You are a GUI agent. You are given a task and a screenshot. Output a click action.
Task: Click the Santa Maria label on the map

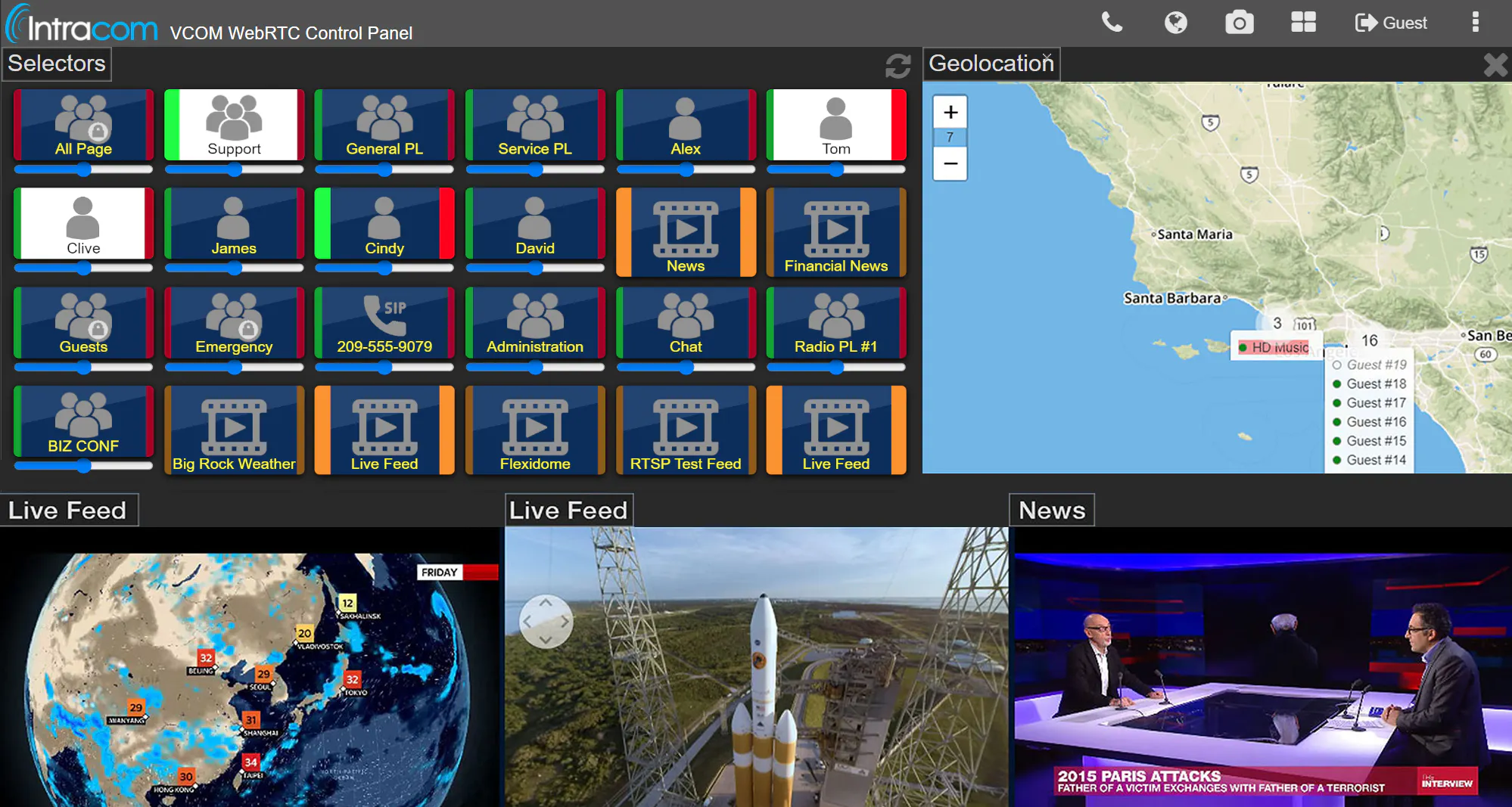point(1195,234)
